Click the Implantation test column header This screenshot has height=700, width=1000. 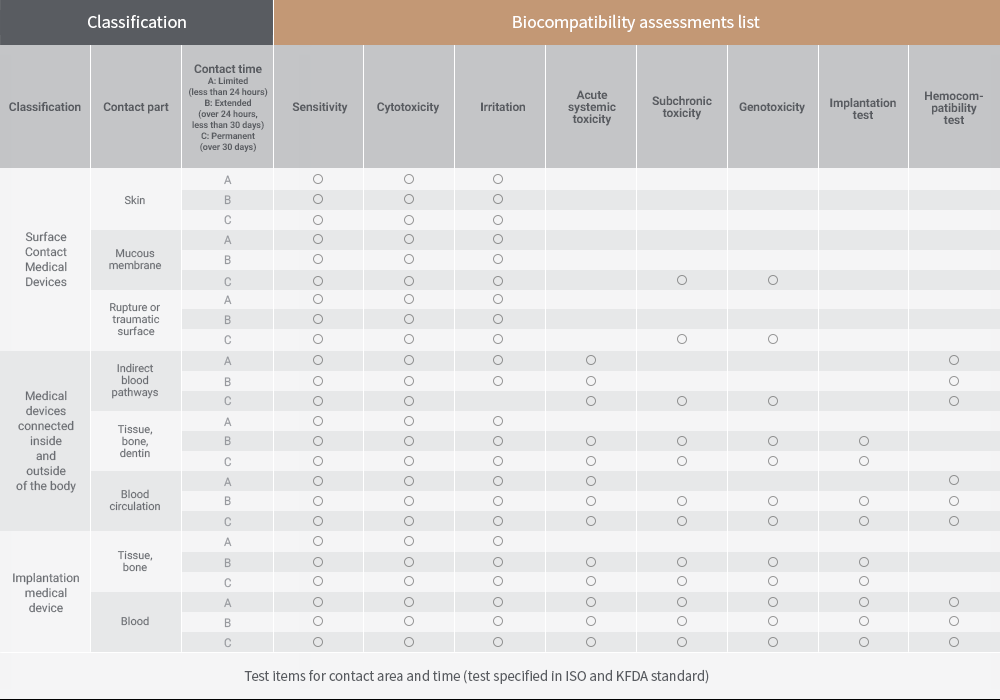(x=863, y=108)
